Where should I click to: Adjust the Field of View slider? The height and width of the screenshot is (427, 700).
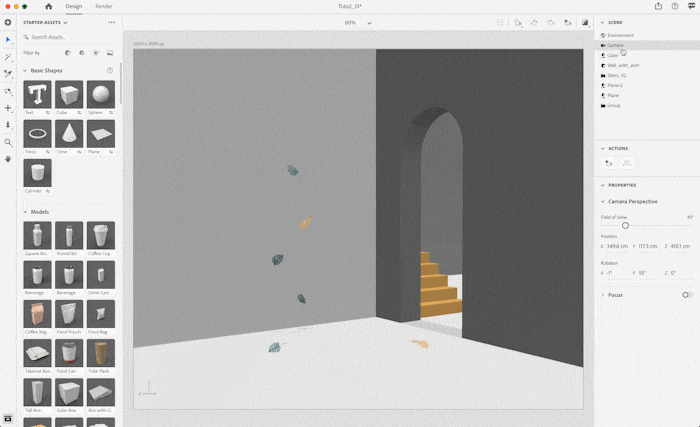(625, 225)
